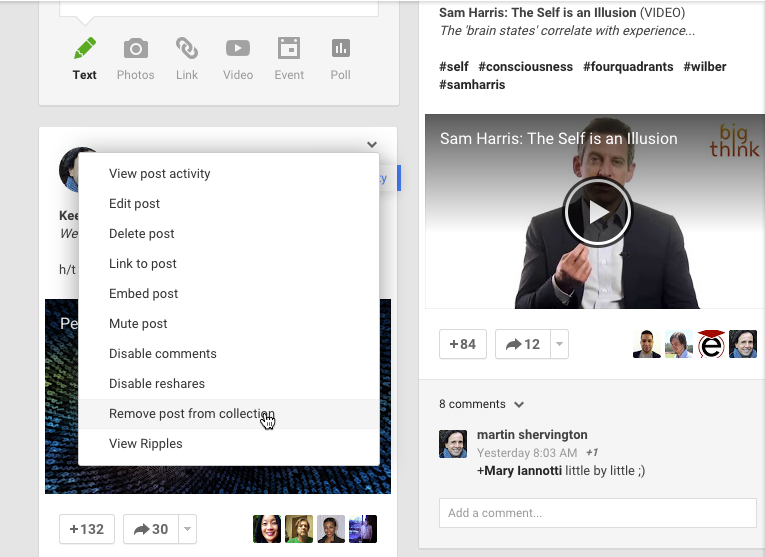The height and width of the screenshot is (557, 765).
Task: Open the #wilber hashtag
Action: [x=705, y=66]
